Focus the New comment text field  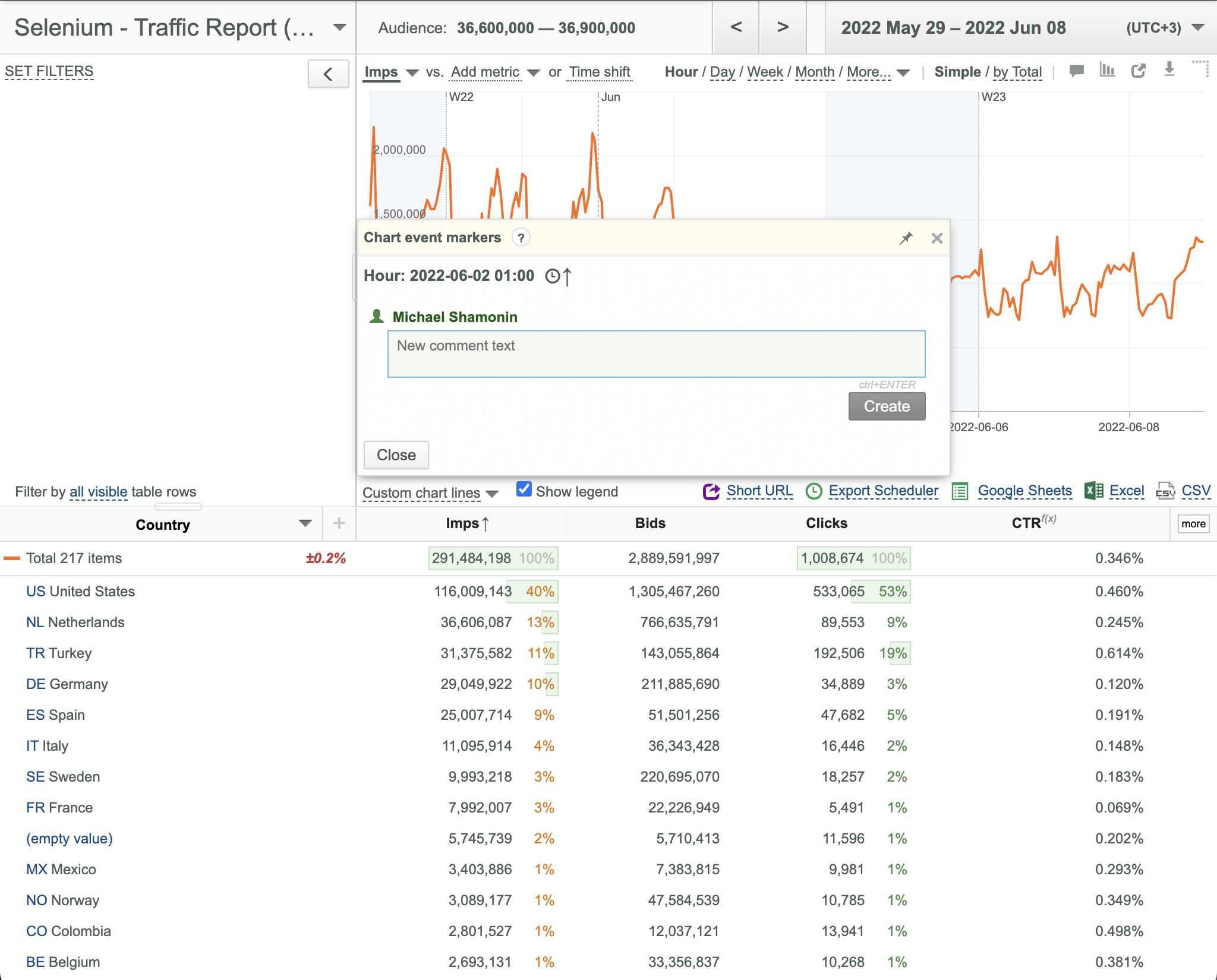(656, 354)
